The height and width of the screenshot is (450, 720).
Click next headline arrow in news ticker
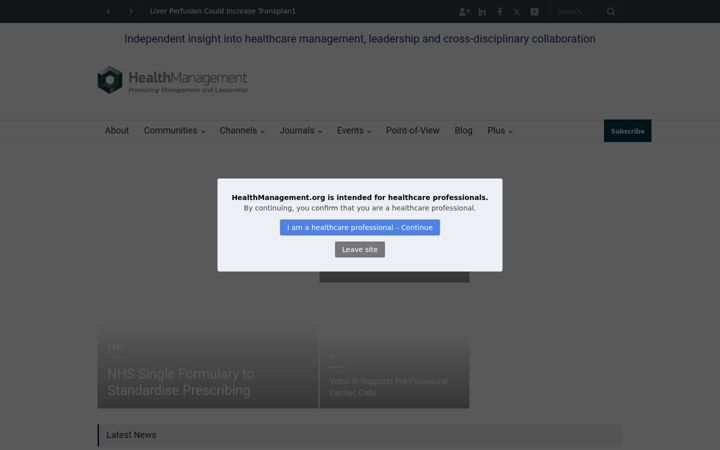131,11
